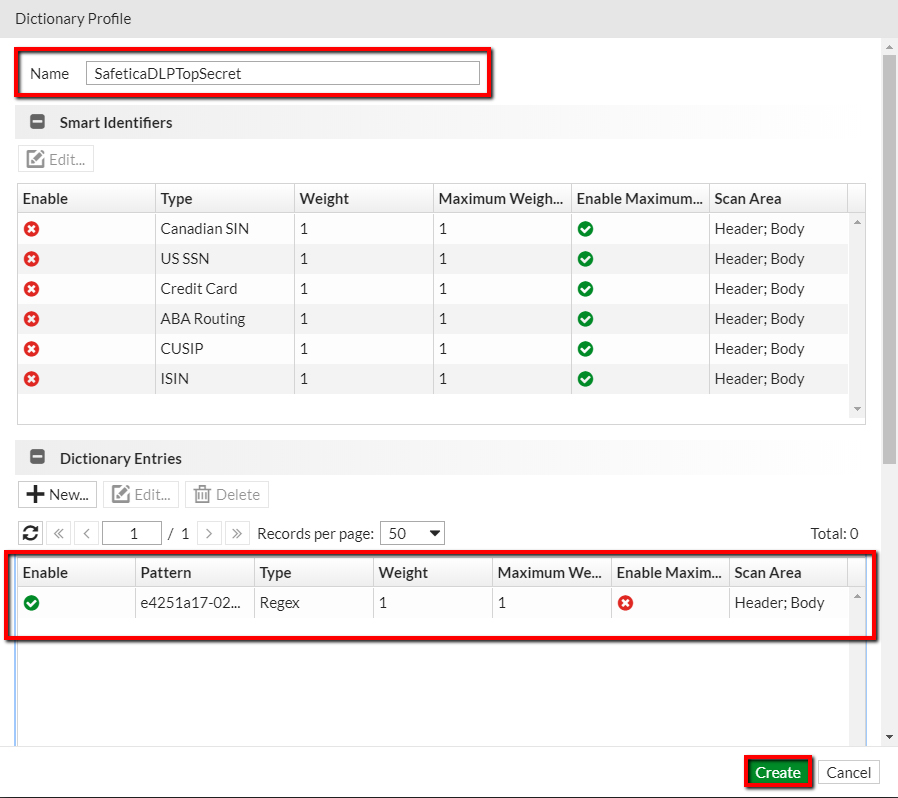This screenshot has height=798, width=898.
Task: Refresh the dictionary entries list
Action: tap(30, 533)
